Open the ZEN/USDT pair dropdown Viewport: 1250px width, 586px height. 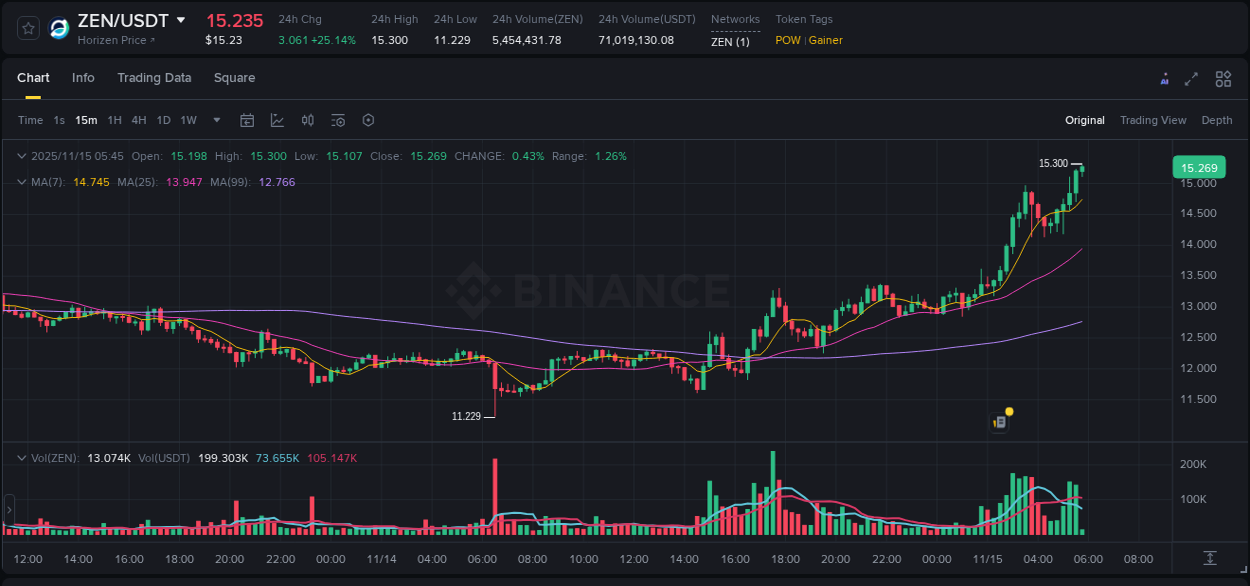pyautogui.click(x=181, y=19)
